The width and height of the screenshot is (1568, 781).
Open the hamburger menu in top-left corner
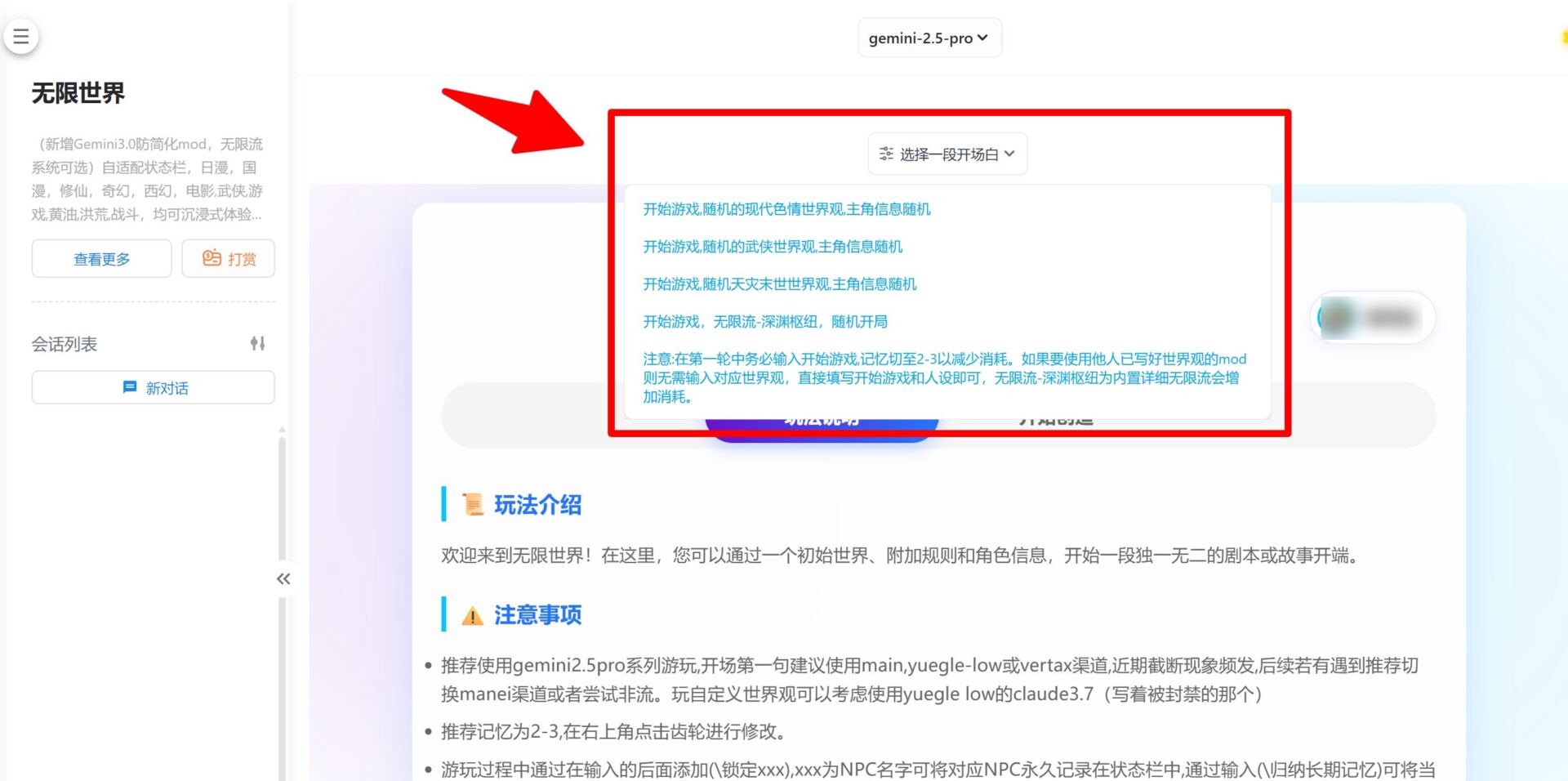[20, 36]
